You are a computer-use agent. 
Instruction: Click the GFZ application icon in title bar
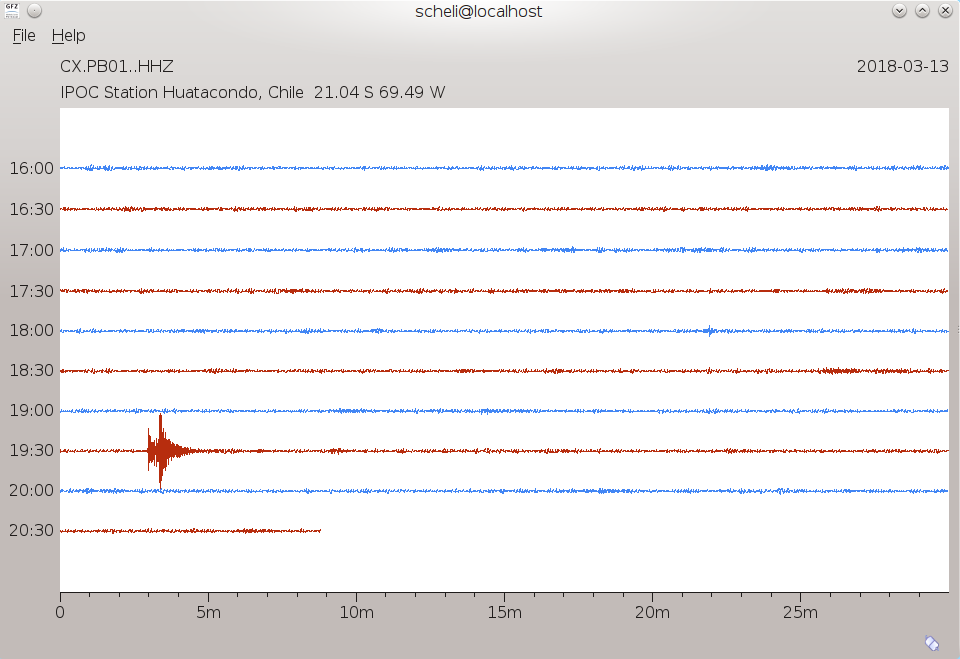point(12,10)
